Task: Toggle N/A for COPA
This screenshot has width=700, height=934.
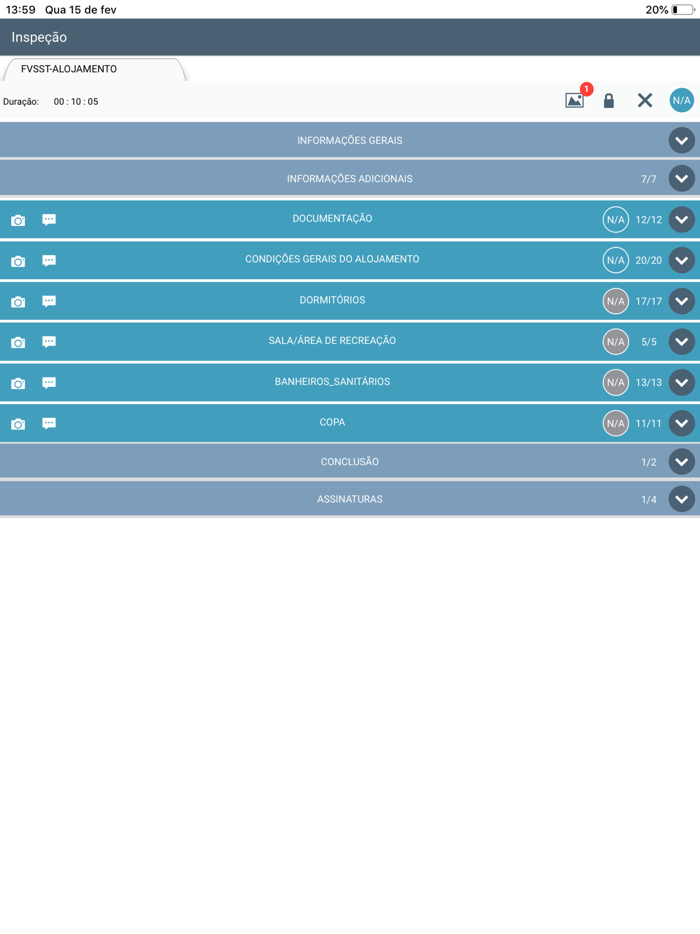Action: click(x=615, y=424)
